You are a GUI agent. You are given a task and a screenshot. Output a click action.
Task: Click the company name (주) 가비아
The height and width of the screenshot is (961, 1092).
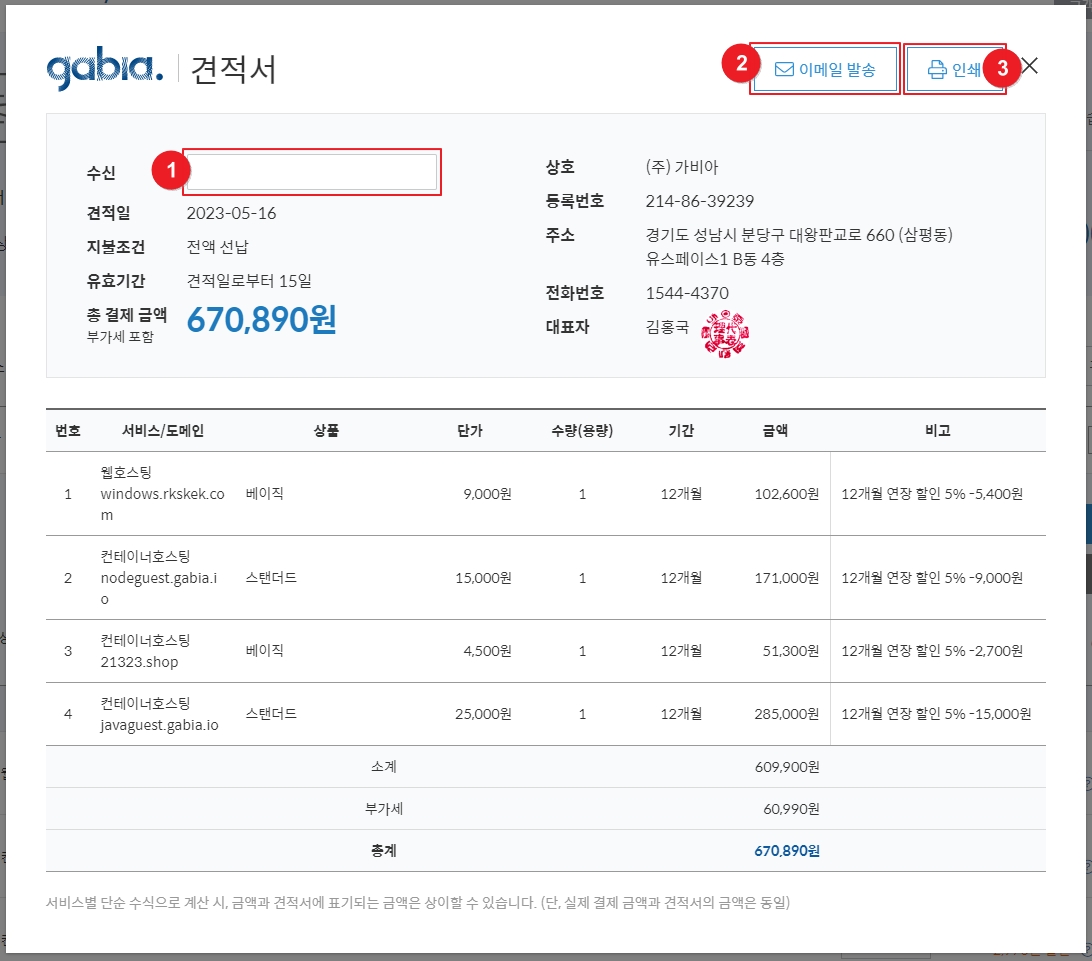tap(681, 167)
